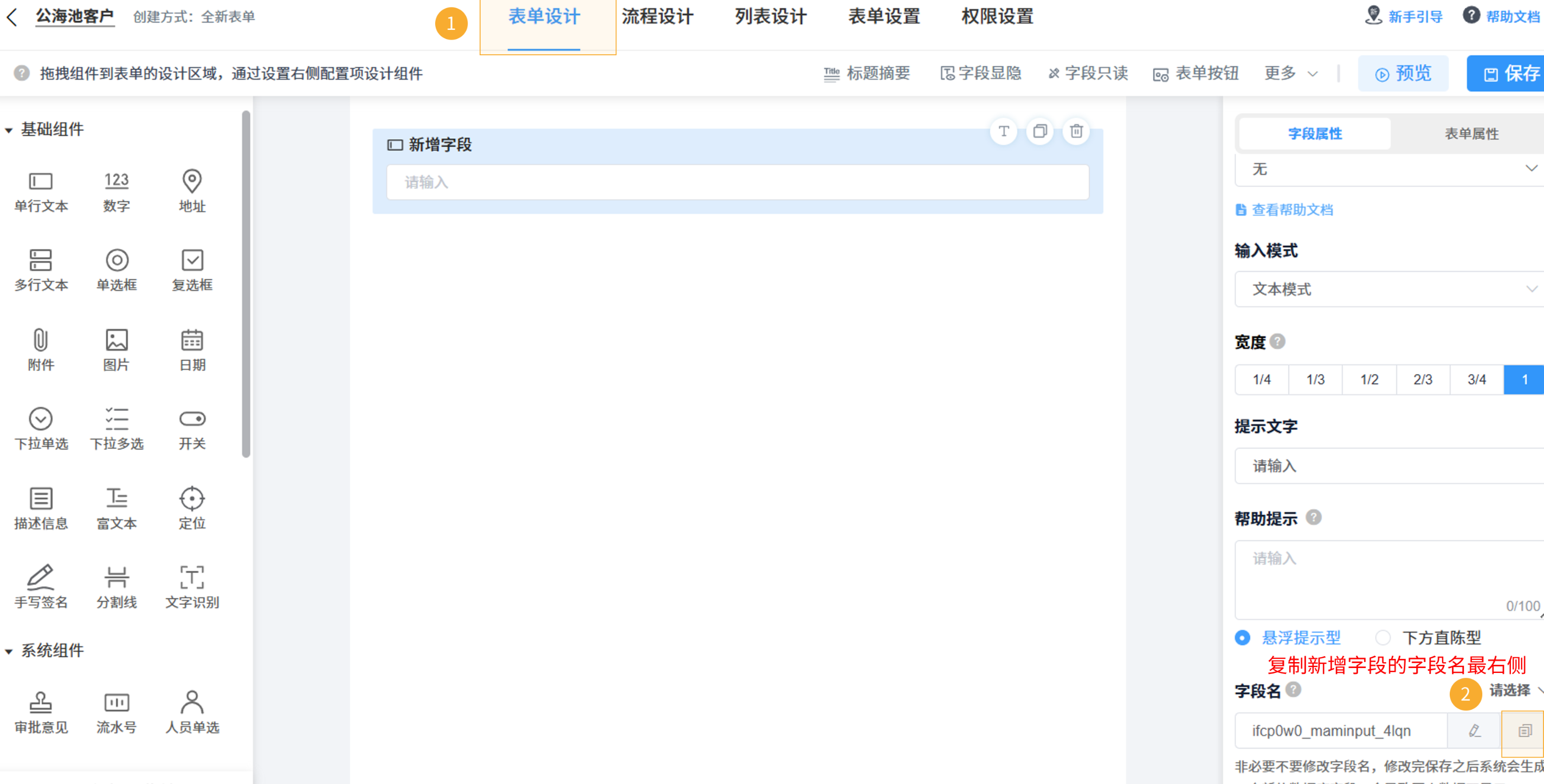Select the 数字 component

coord(117,192)
